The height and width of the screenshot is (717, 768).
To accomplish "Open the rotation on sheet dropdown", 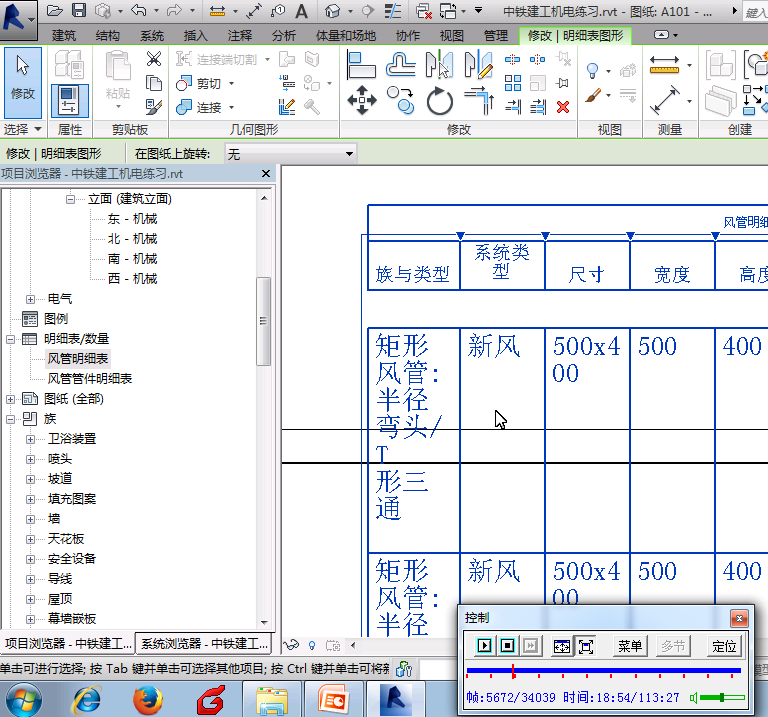I will coord(349,154).
